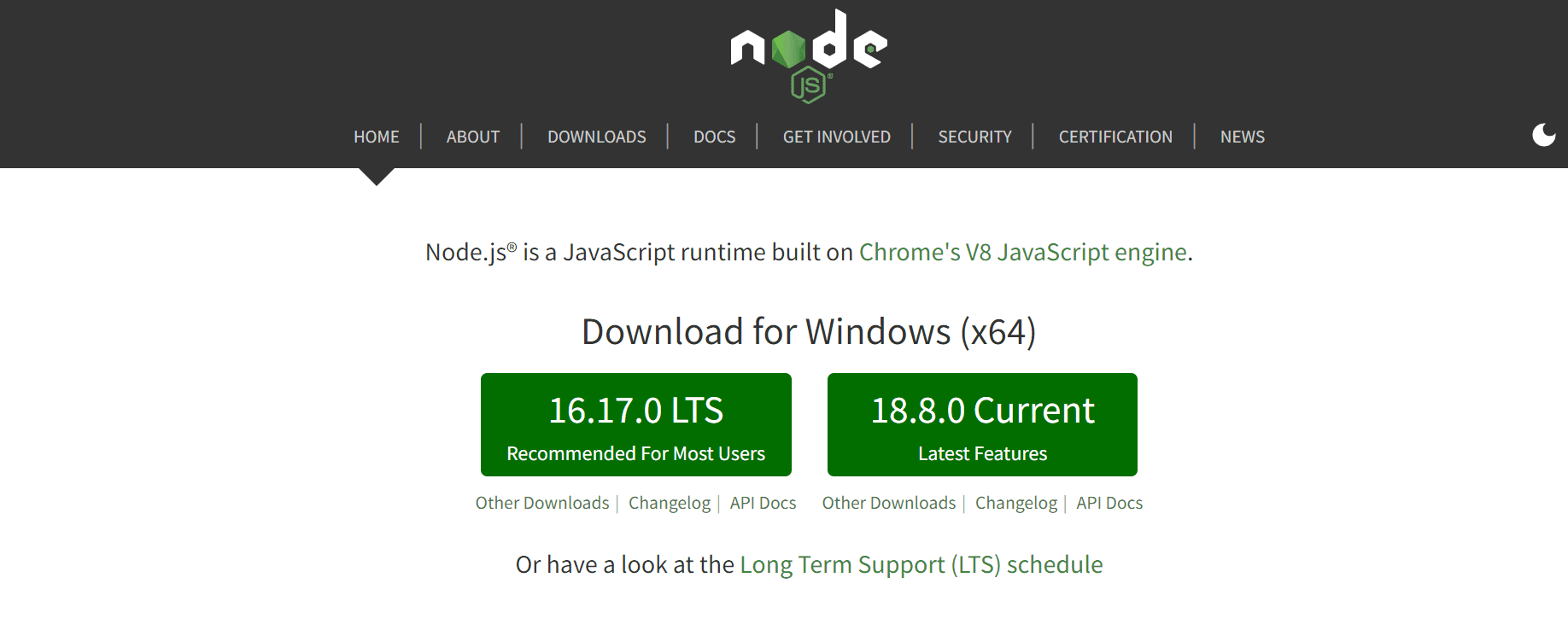Download the 18.8.0 Current version

coord(981,424)
